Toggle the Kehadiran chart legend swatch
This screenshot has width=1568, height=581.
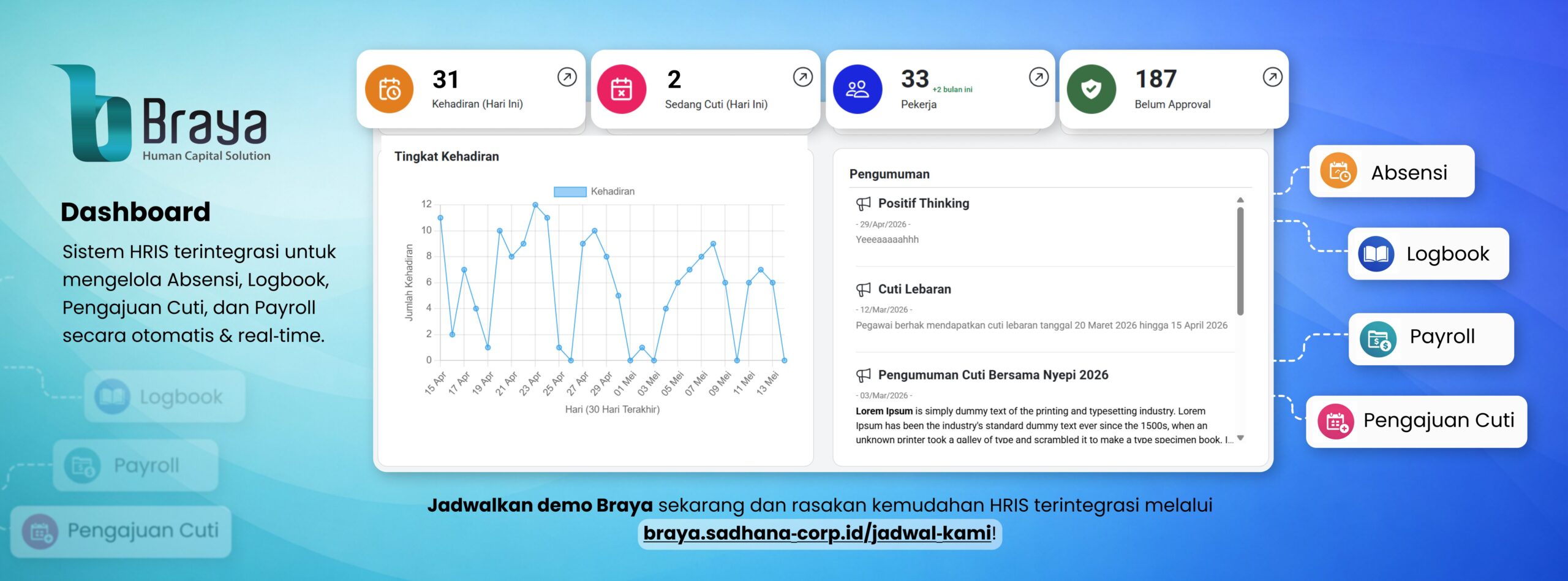tap(570, 192)
